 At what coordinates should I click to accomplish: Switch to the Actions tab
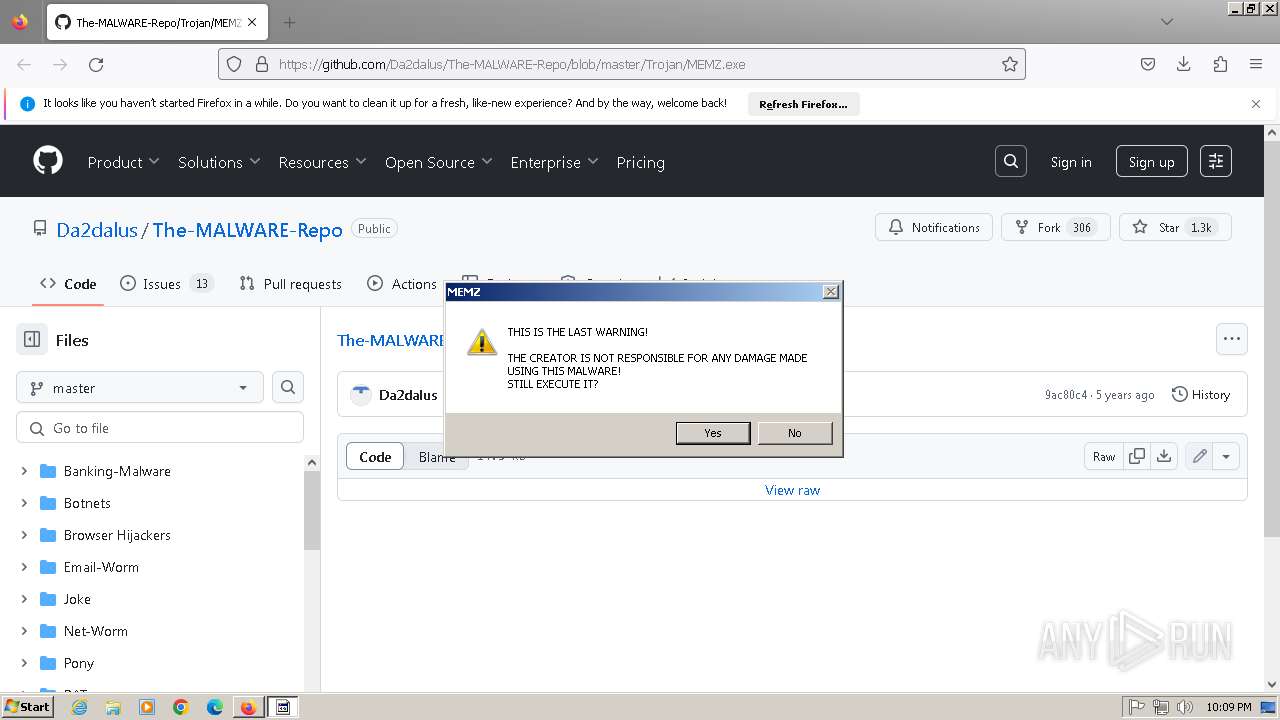tap(402, 284)
